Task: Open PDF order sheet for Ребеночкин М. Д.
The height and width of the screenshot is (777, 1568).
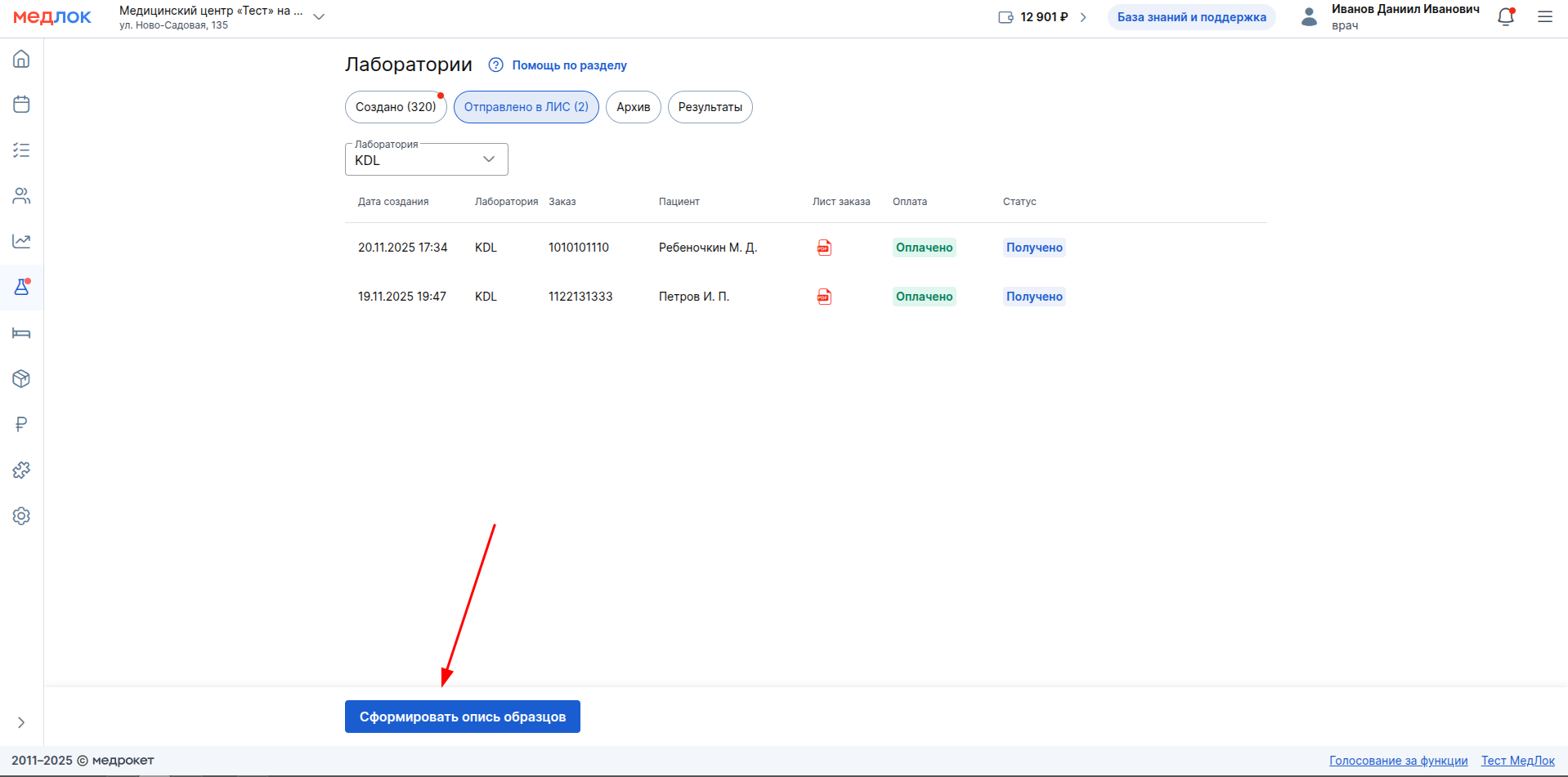Action: 824,248
